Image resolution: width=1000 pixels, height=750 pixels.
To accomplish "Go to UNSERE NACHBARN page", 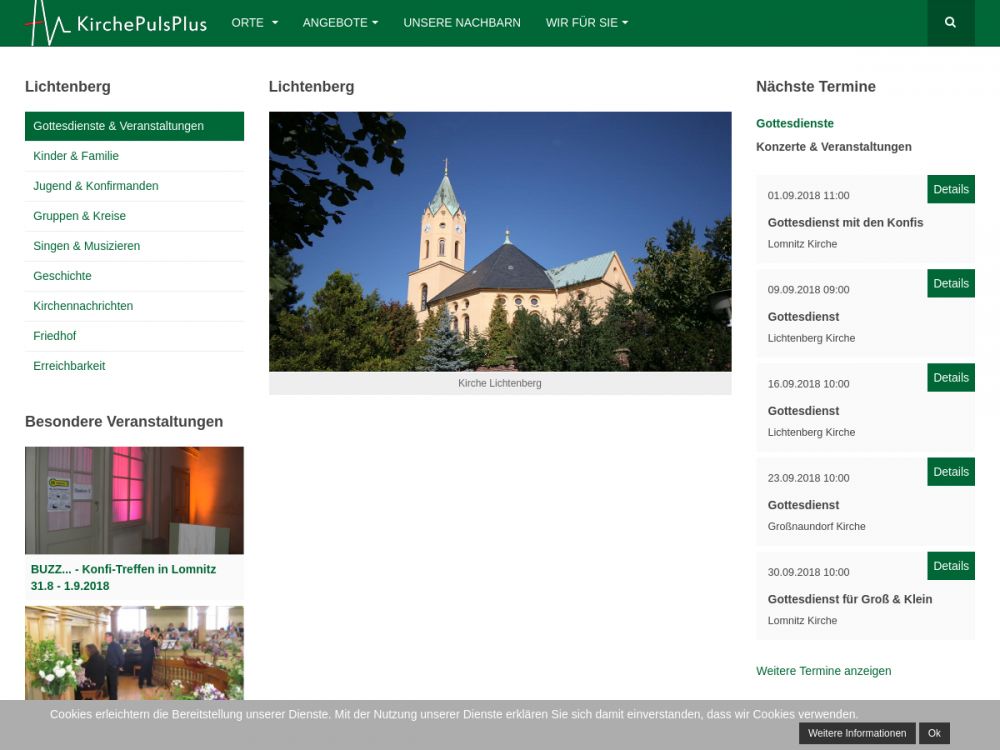I will (462, 22).
